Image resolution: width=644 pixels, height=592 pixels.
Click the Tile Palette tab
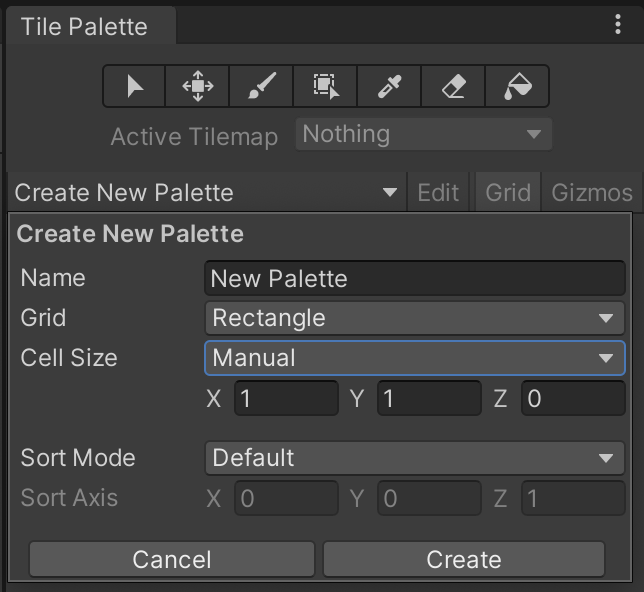85,27
